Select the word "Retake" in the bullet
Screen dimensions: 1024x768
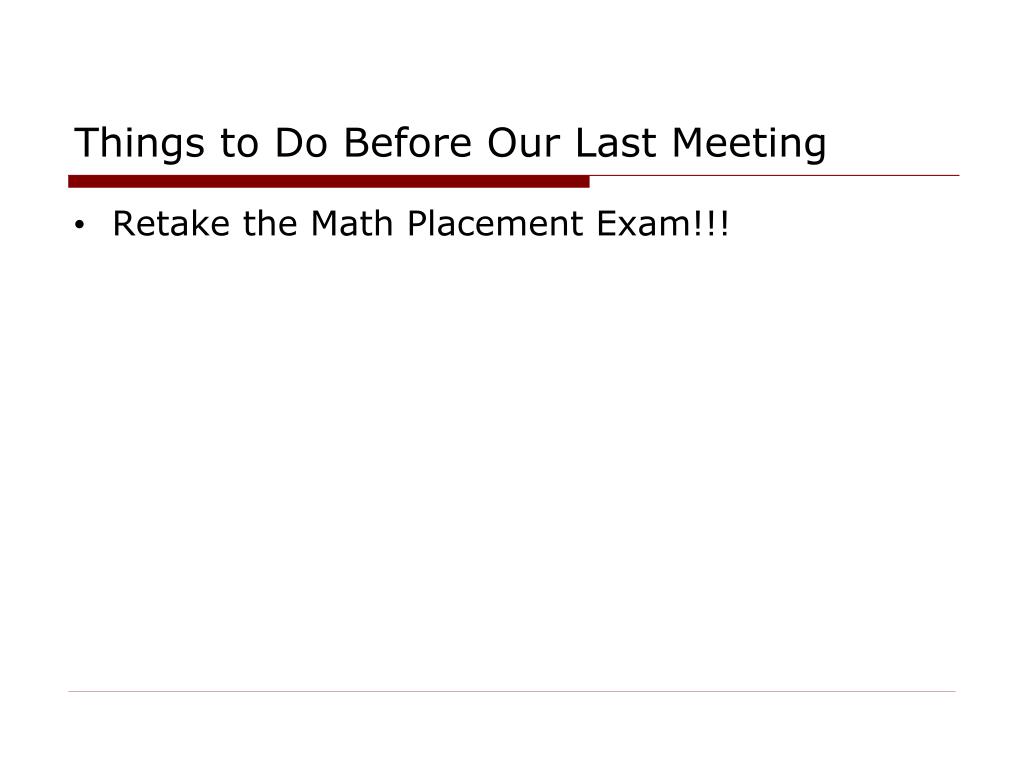pos(171,223)
